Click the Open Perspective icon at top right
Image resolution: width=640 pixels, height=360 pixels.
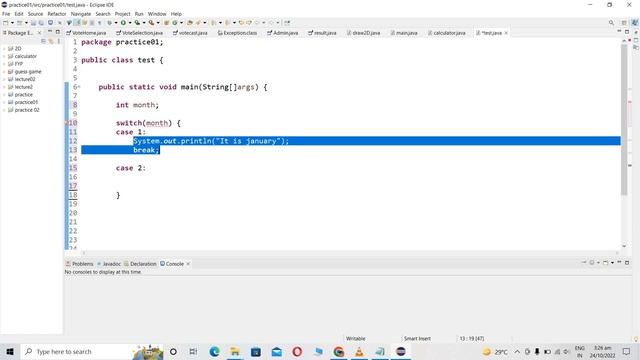624,22
